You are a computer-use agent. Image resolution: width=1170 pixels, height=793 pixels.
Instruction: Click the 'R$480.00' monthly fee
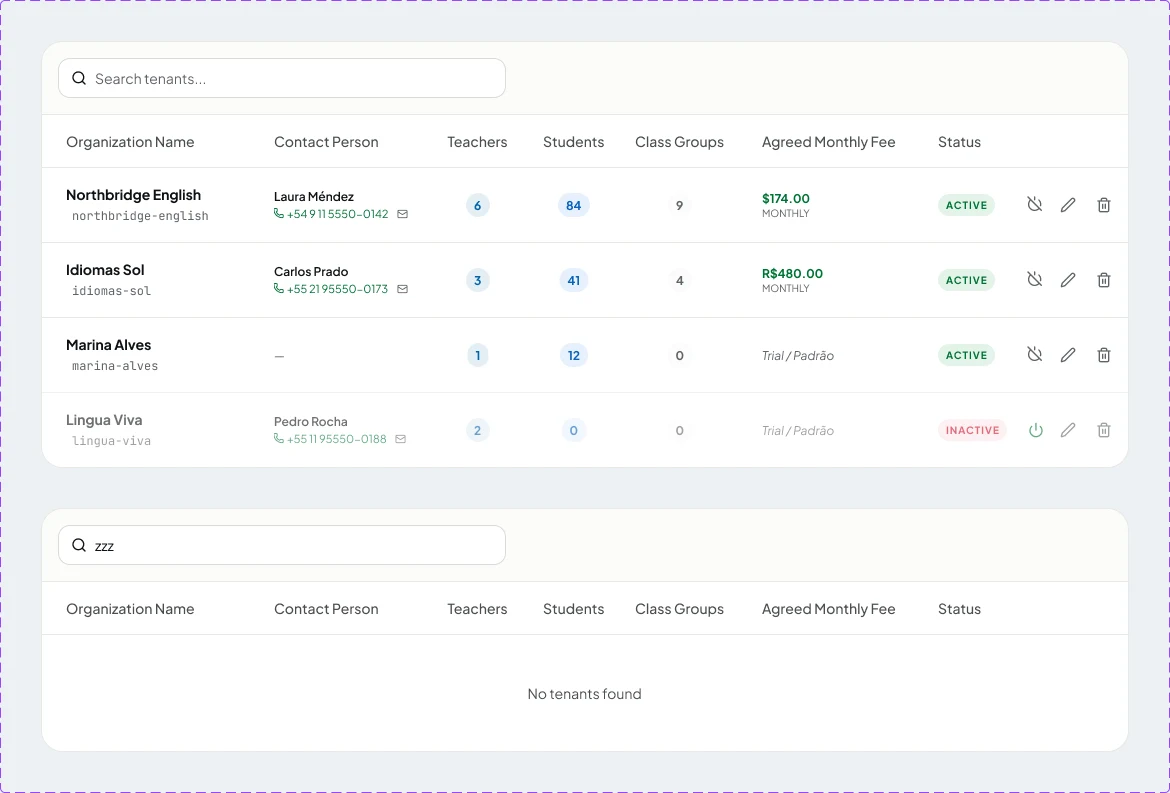click(792, 273)
